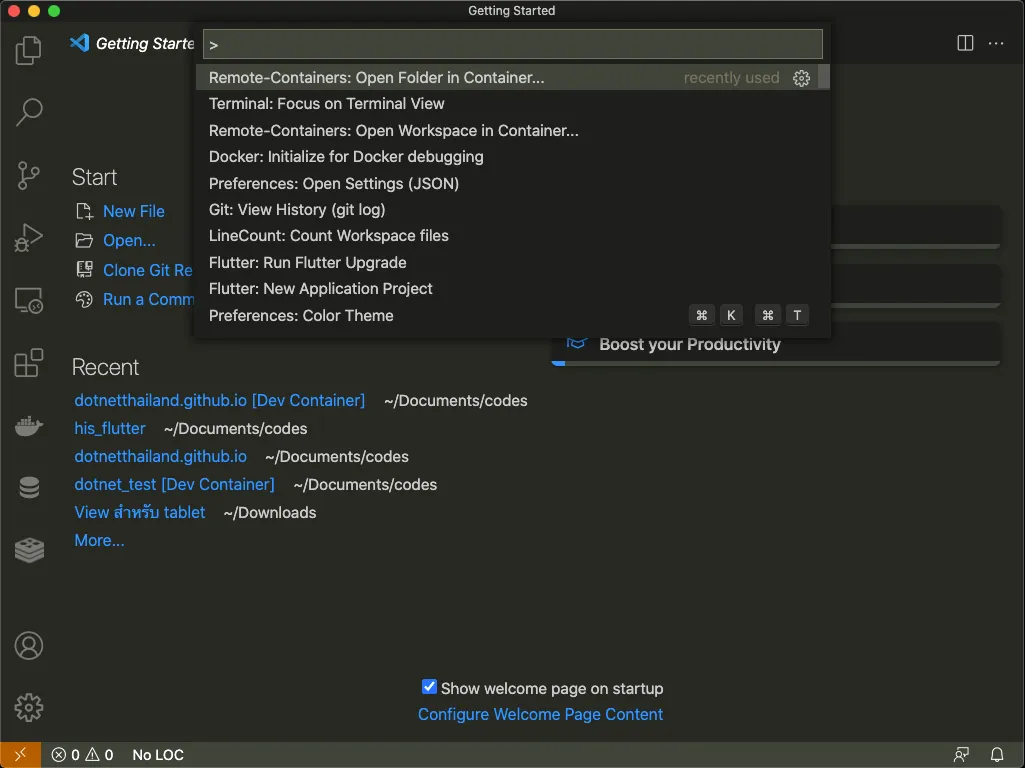The width and height of the screenshot is (1025, 768).
Task: Open the More Actions ellipsis menu
Action: (x=996, y=43)
